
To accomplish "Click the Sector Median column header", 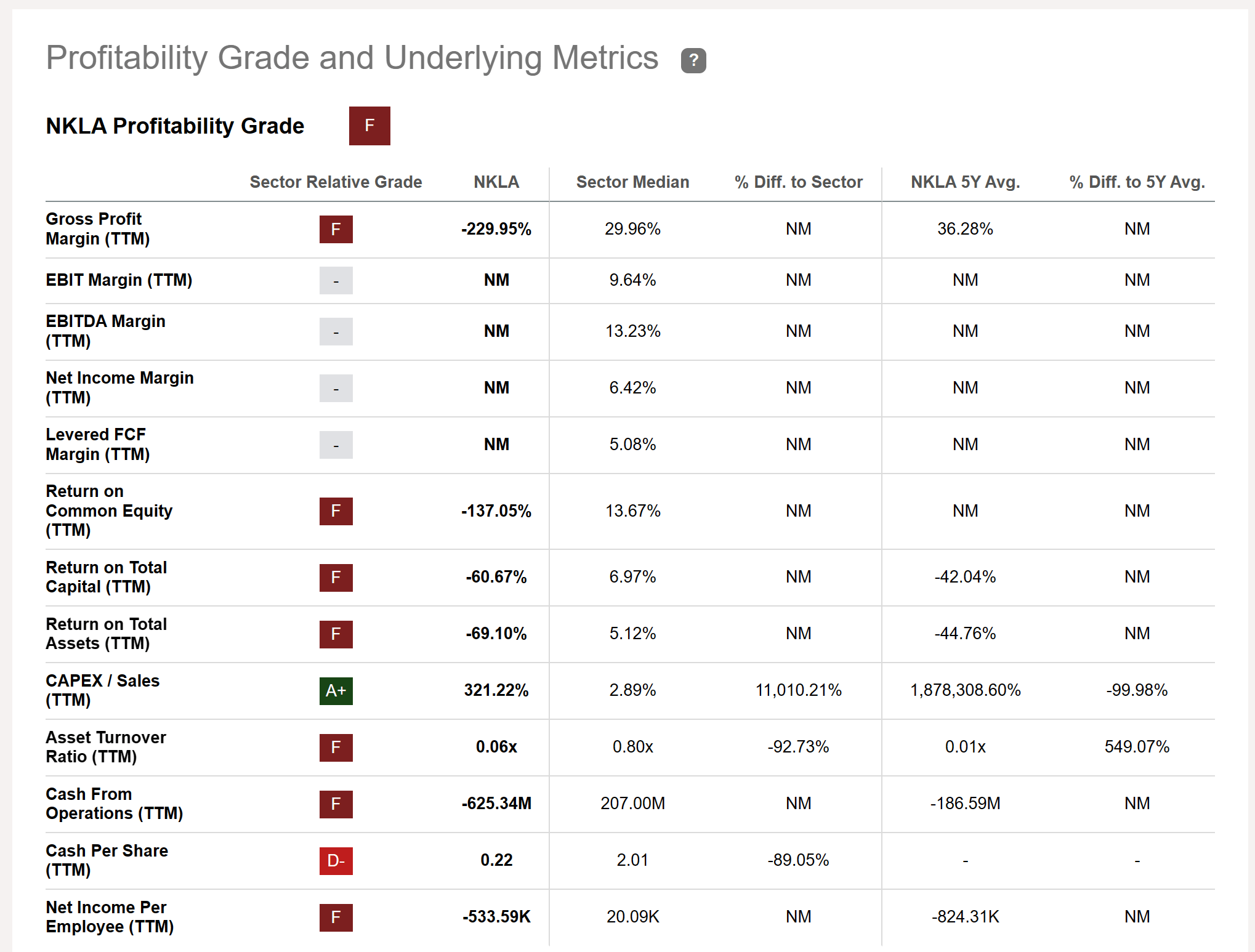I will tap(632, 182).
